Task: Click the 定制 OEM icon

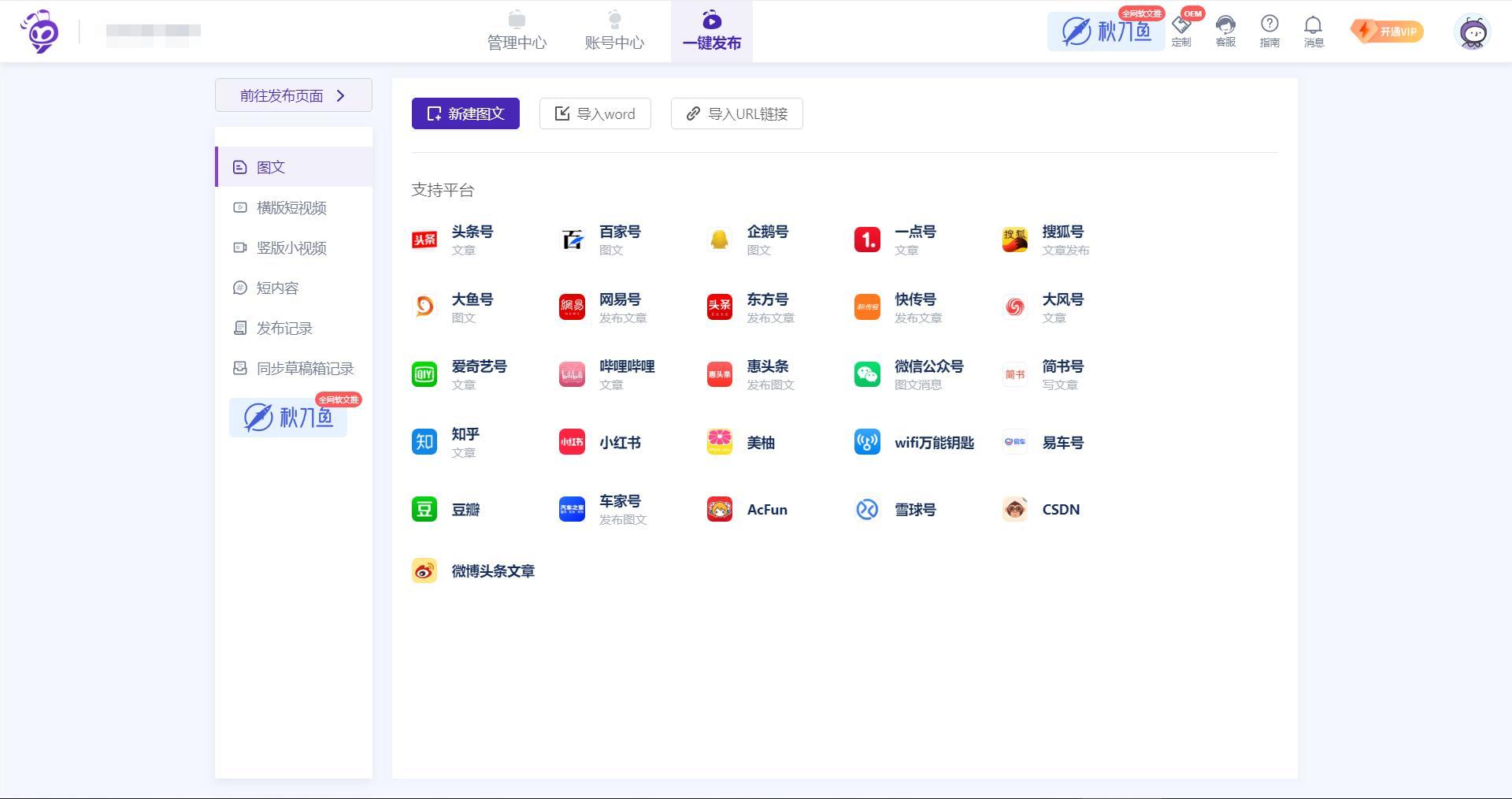Action: (x=1181, y=32)
